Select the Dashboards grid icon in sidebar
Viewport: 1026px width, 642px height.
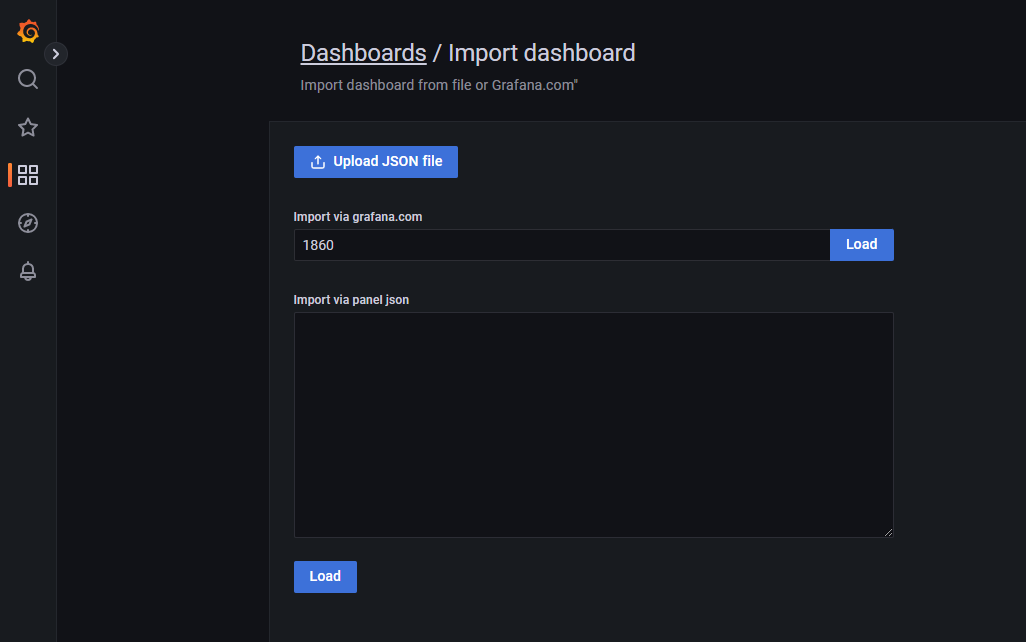click(28, 175)
